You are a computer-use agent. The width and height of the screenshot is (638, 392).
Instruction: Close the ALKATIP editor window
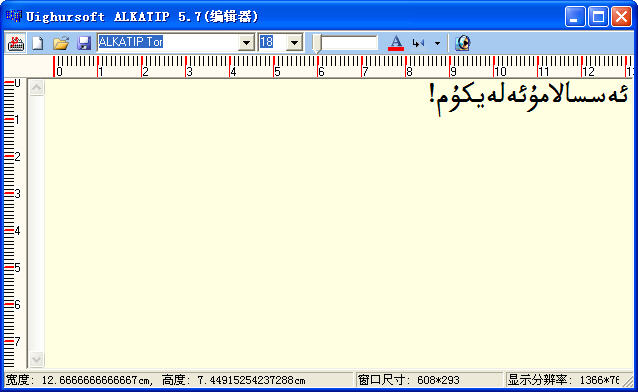click(621, 17)
